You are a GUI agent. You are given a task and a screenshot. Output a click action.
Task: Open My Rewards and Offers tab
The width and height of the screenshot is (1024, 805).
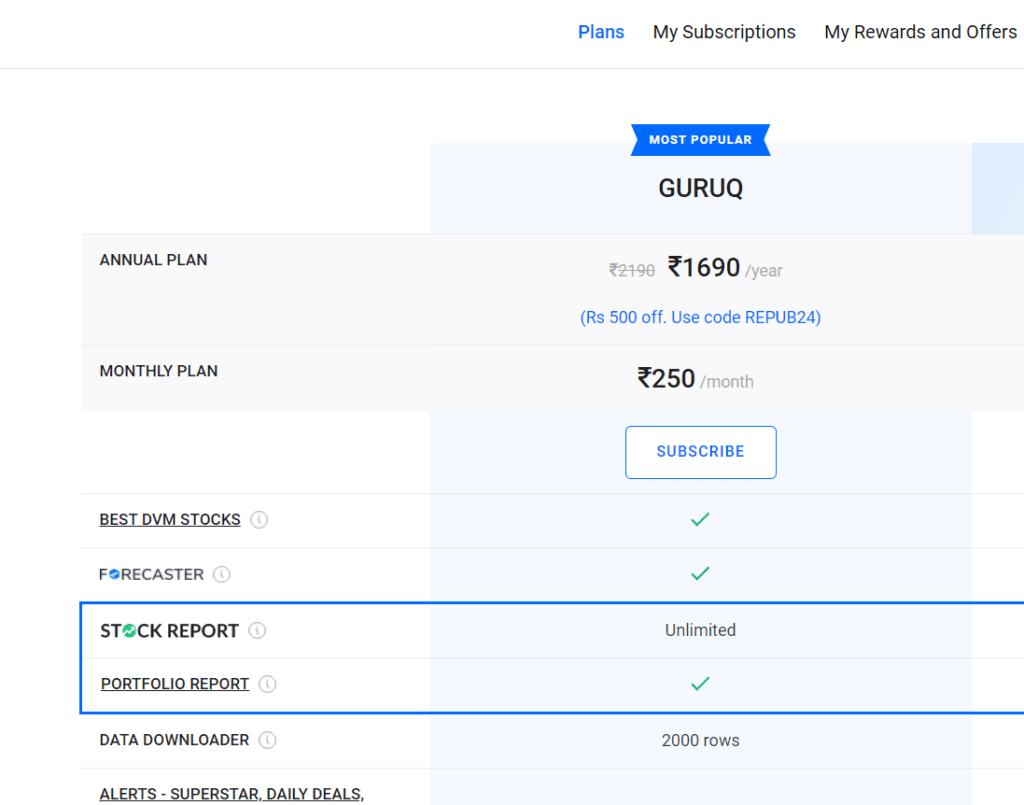[x=920, y=32]
